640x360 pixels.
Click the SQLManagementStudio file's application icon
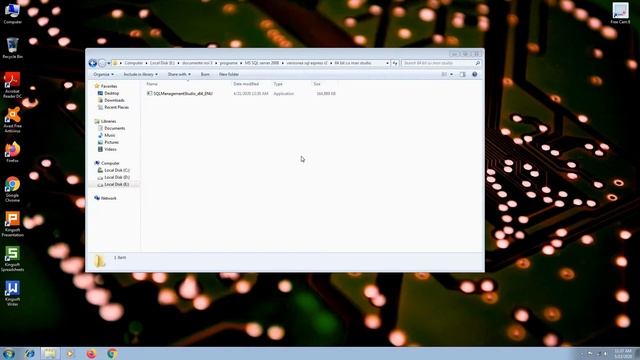tap(149, 93)
